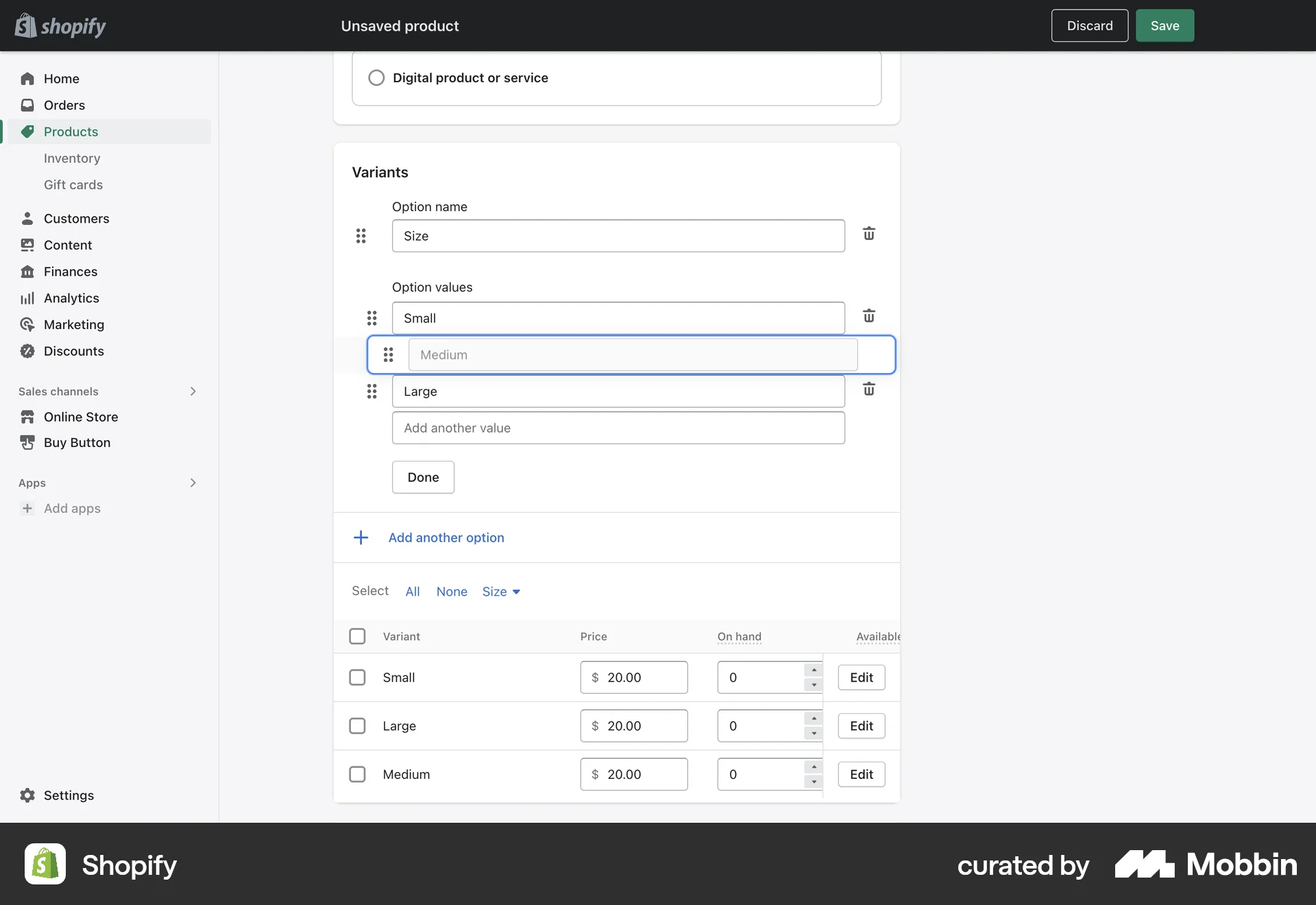Select the Analytics icon
Viewport: 1316px width, 905px height.
(x=27, y=298)
